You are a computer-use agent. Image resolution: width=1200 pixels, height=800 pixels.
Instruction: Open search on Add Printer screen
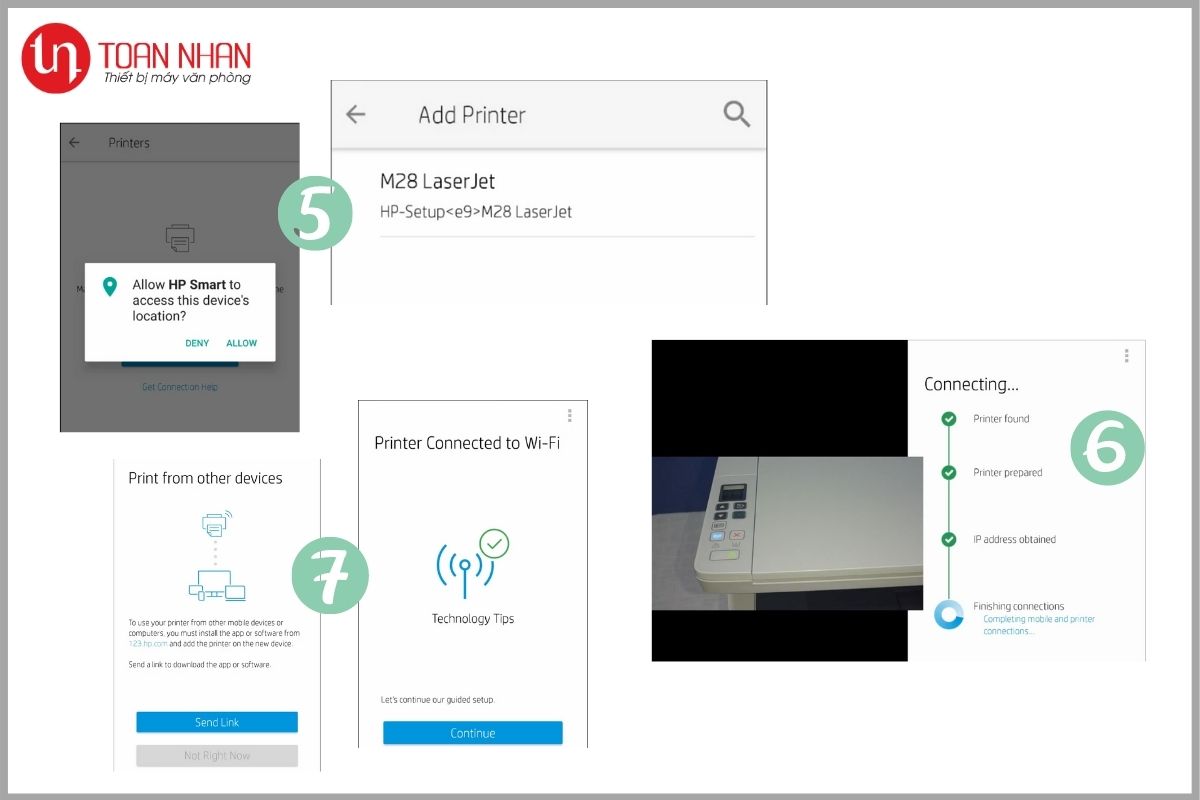click(737, 114)
